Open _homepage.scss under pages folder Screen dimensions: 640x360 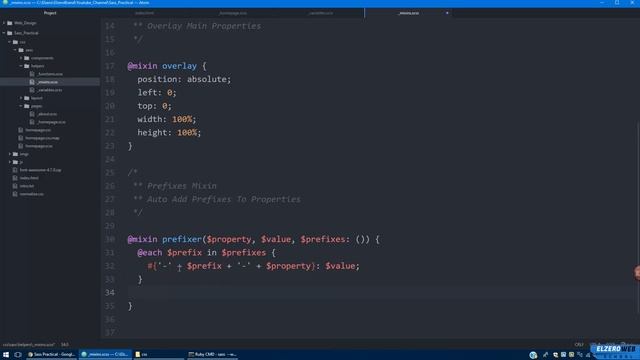(x=51, y=122)
